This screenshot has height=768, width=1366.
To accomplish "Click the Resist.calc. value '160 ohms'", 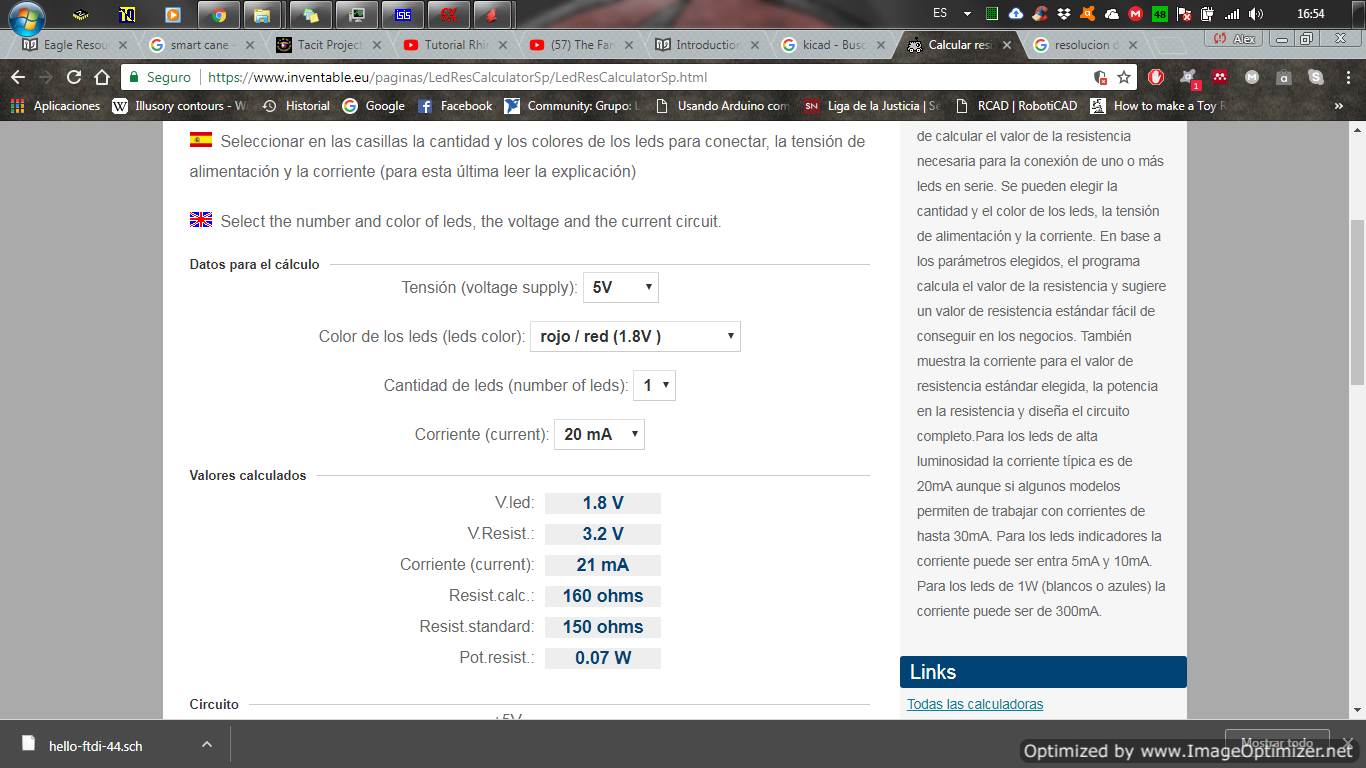I will click(x=602, y=596).
